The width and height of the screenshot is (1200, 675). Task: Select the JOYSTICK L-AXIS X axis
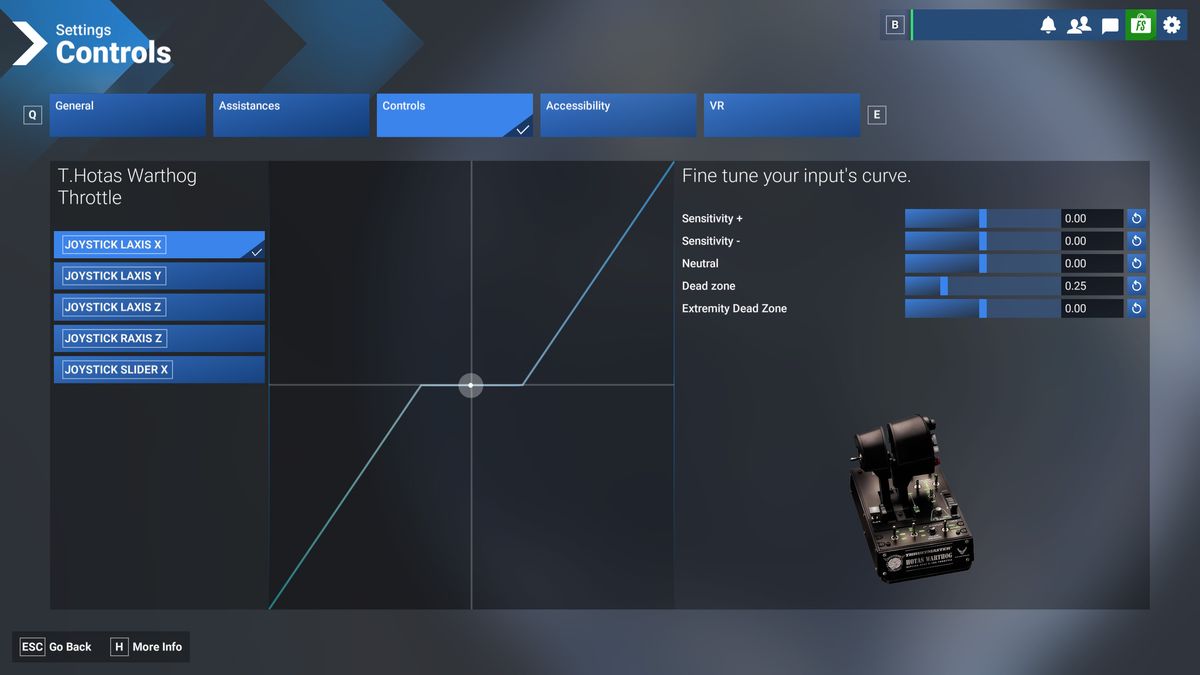(159, 245)
